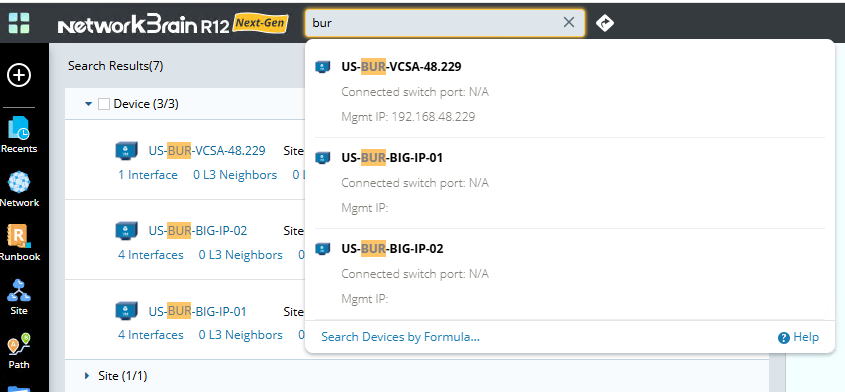Click the 1 Interface link under US-BUR-VCSA-48.229
Image resolution: width=845 pixels, height=392 pixels.
coord(148,175)
